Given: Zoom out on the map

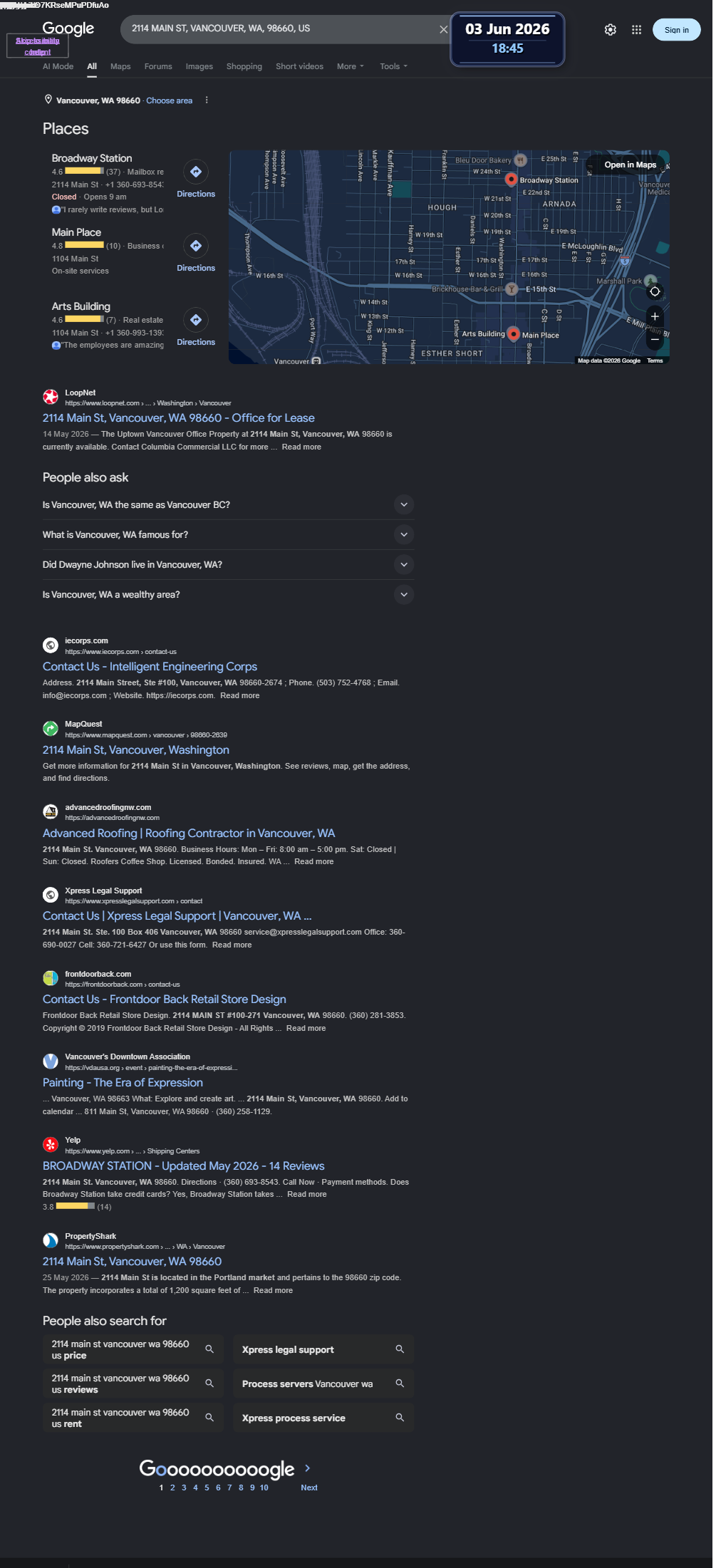Looking at the screenshot, I should [x=655, y=339].
